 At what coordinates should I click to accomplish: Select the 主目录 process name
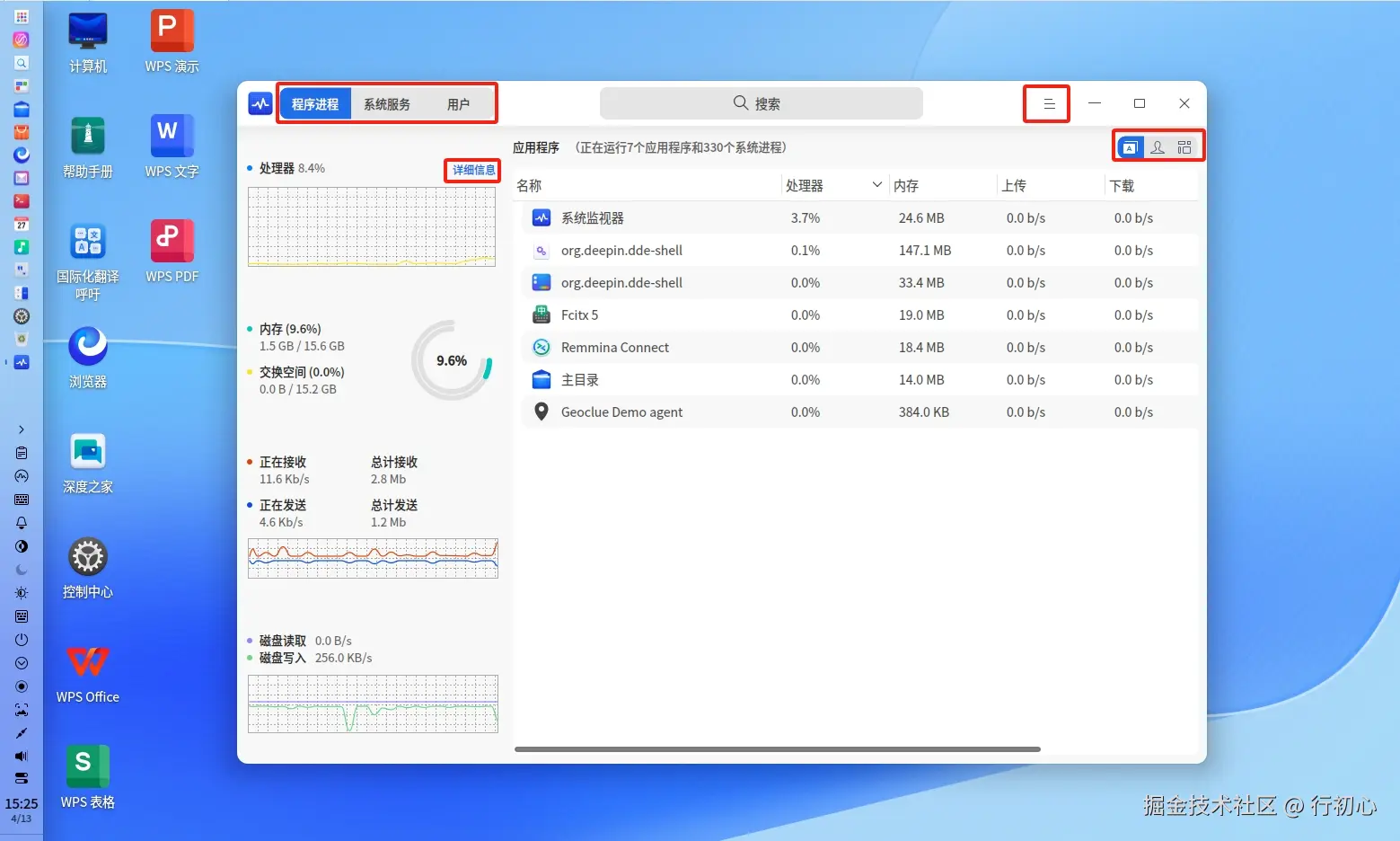pyautogui.click(x=580, y=380)
